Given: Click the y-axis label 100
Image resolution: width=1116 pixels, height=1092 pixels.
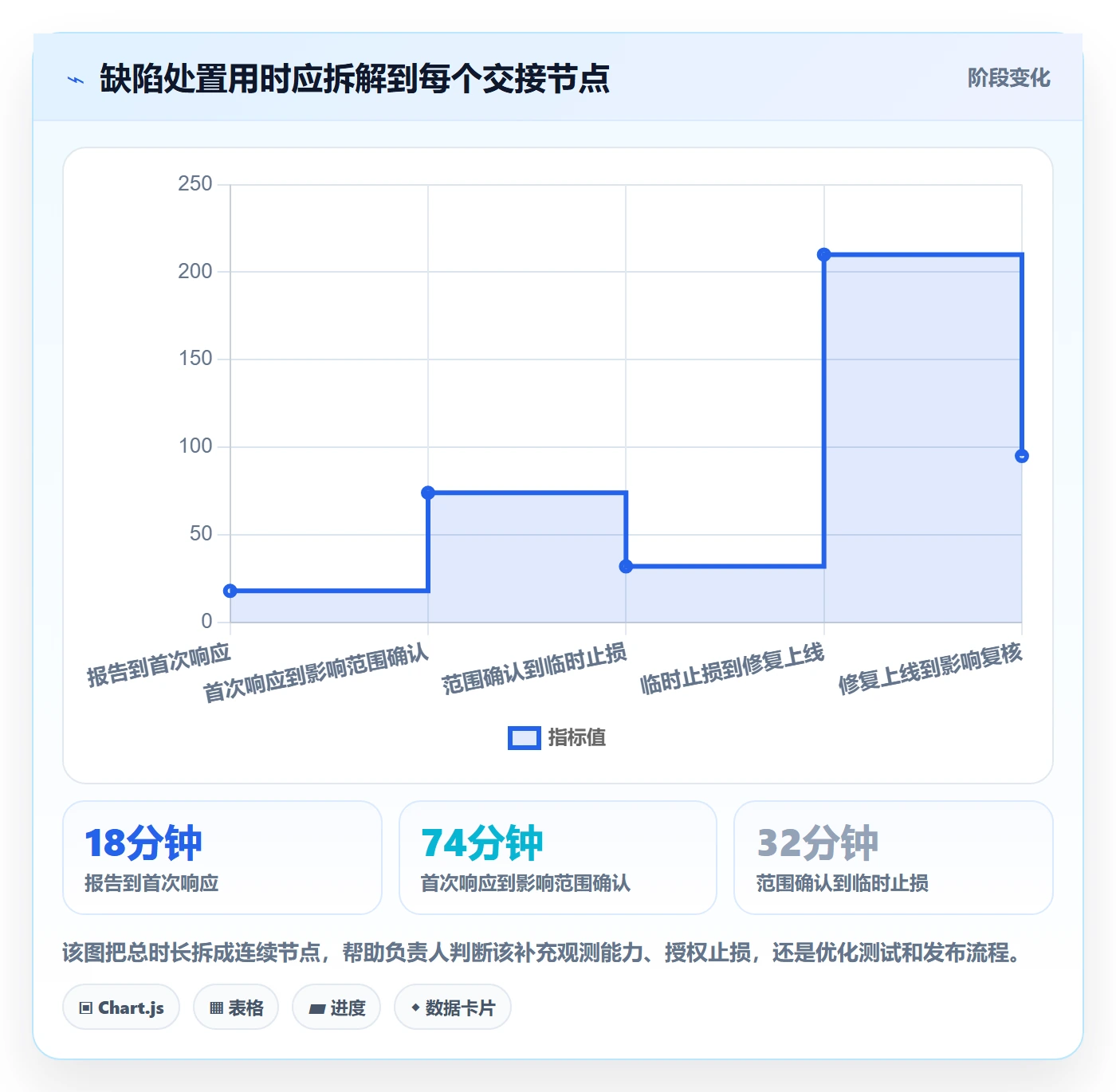Looking at the screenshot, I should click(x=195, y=446).
